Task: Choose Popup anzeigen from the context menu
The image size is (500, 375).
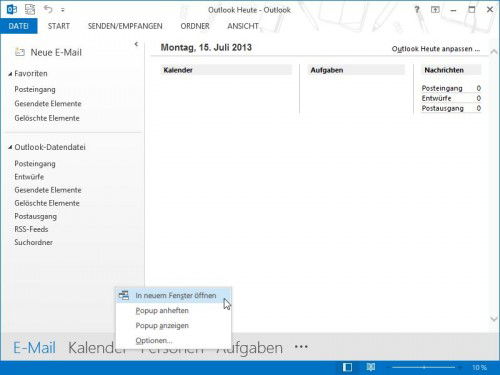Action: click(x=173, y=326)
